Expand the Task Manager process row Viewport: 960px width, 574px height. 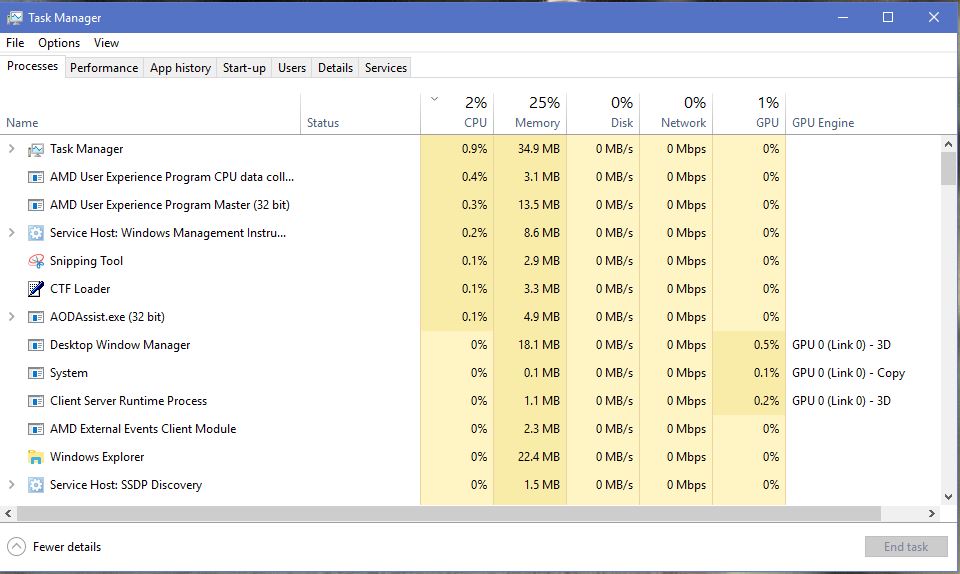click(11, 149)
